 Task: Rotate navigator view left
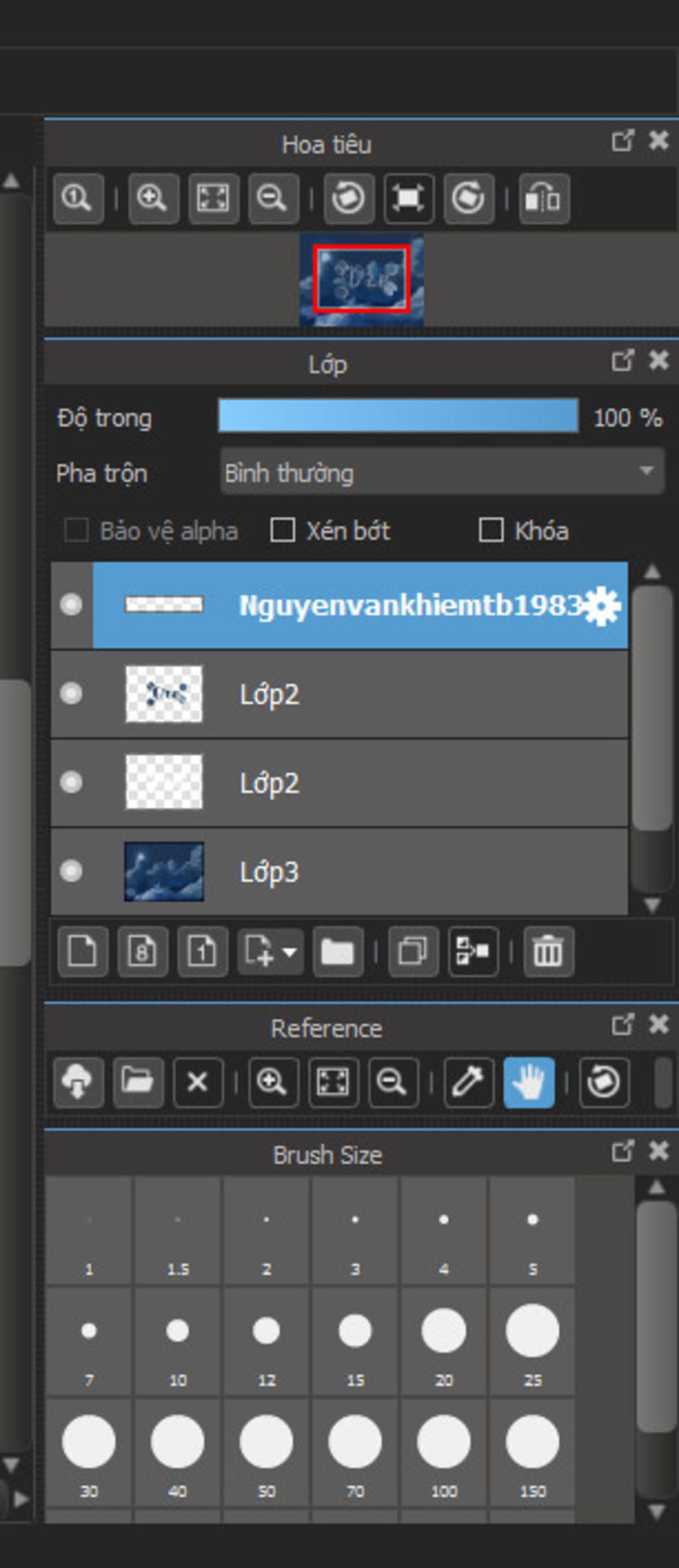[x=348, y=198]
